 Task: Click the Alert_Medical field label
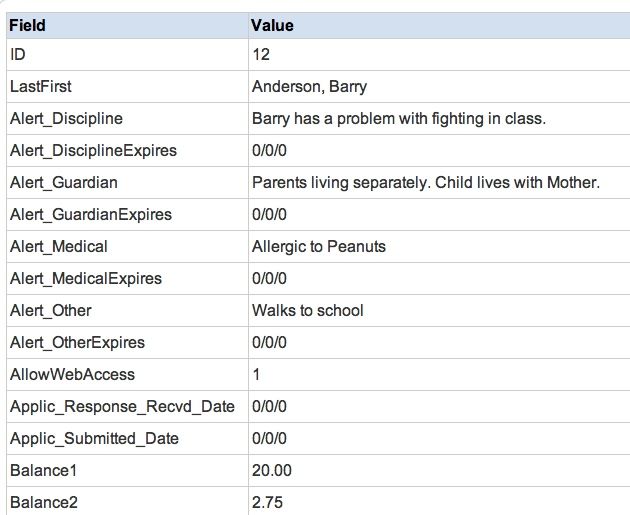point(59,246)
